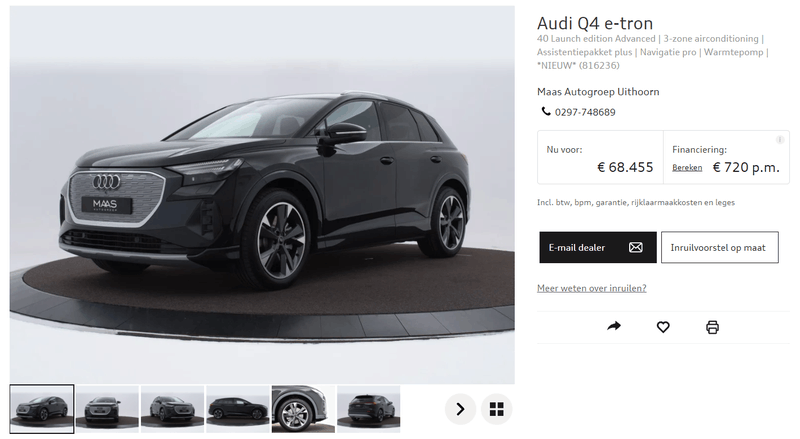Click the Bereken financing link
Screen dimensions: 800x439
[x=687, y=168]
